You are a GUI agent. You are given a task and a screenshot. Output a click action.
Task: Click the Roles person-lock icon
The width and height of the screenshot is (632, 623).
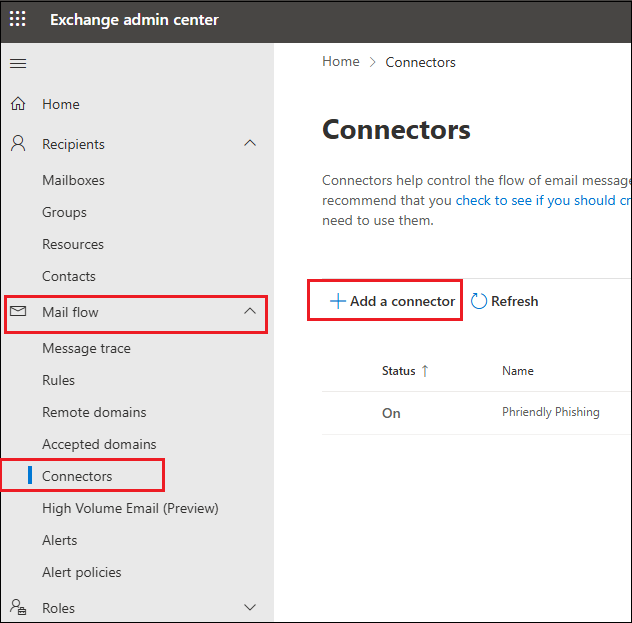tap(18, 606)
